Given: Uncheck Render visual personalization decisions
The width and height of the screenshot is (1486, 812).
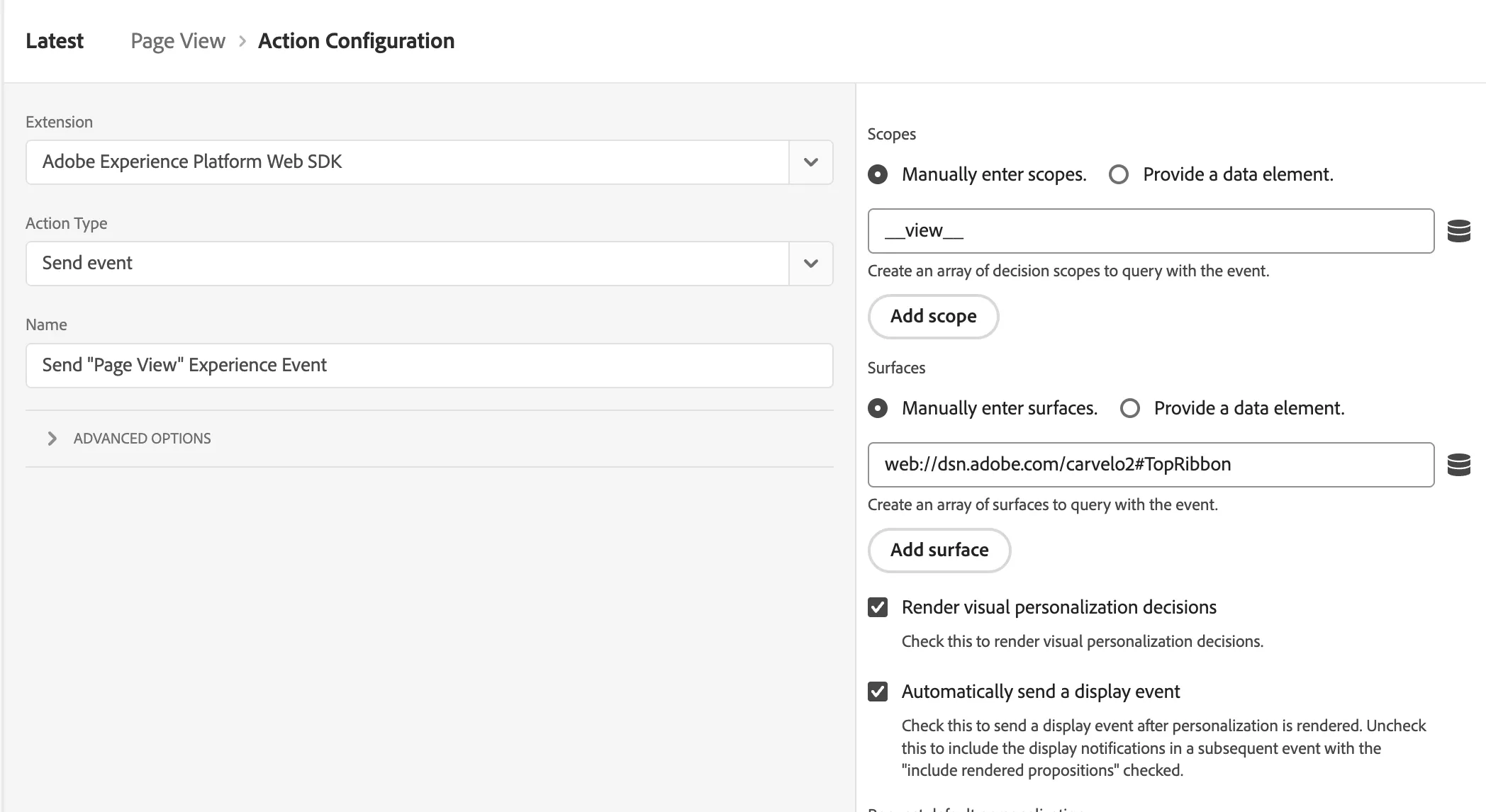Looking at the screenshot, I should [x=878, y=607].
